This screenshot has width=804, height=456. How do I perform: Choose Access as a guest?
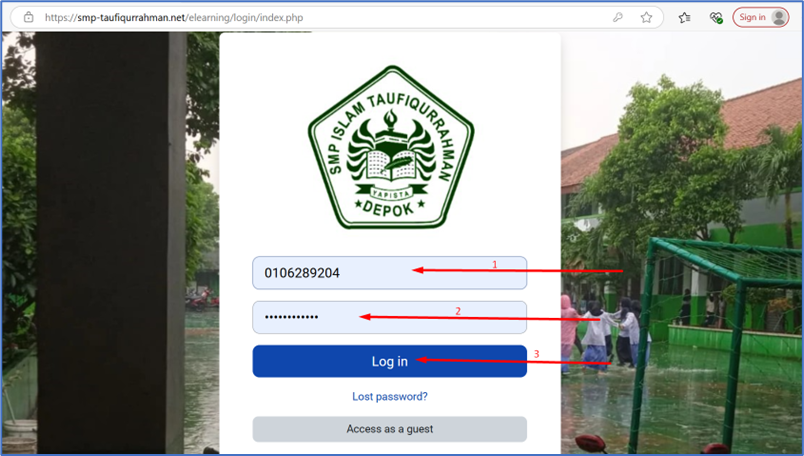pyautogui.click(x=389, y=429)
